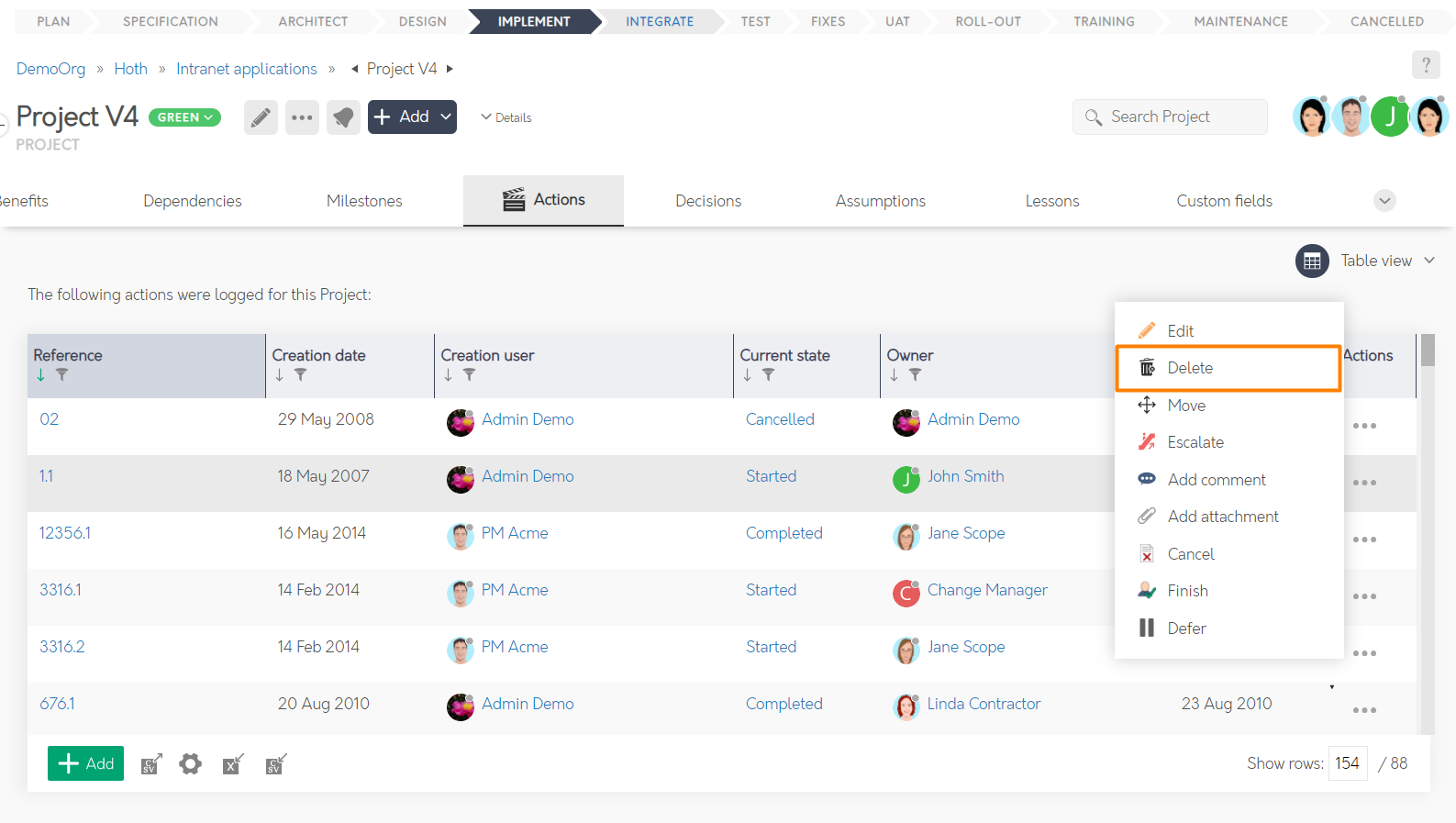Open row actions menu for reference 676.1
1456x823 pixels.
1364,710
